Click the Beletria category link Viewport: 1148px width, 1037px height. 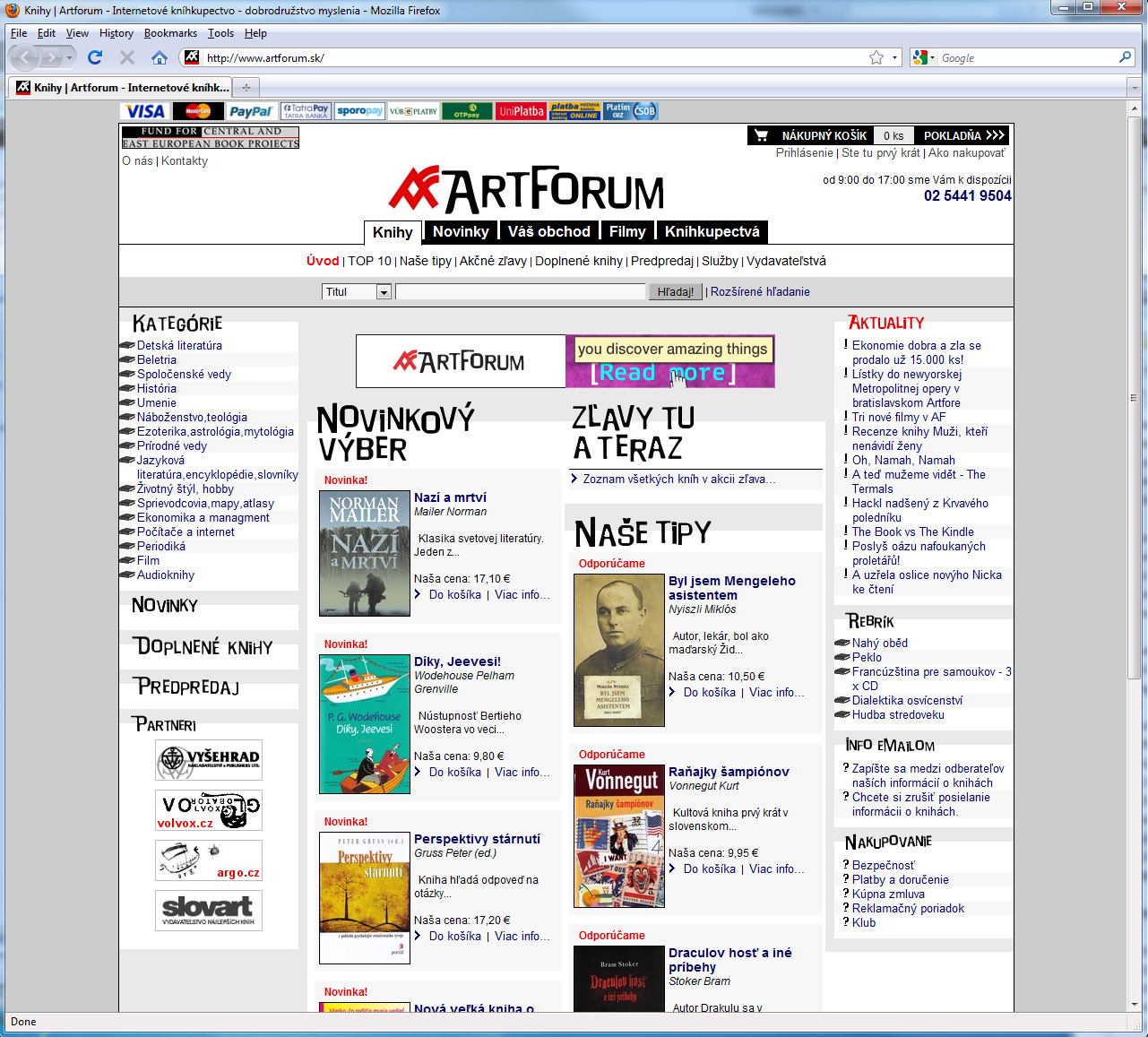coord(157,359)
